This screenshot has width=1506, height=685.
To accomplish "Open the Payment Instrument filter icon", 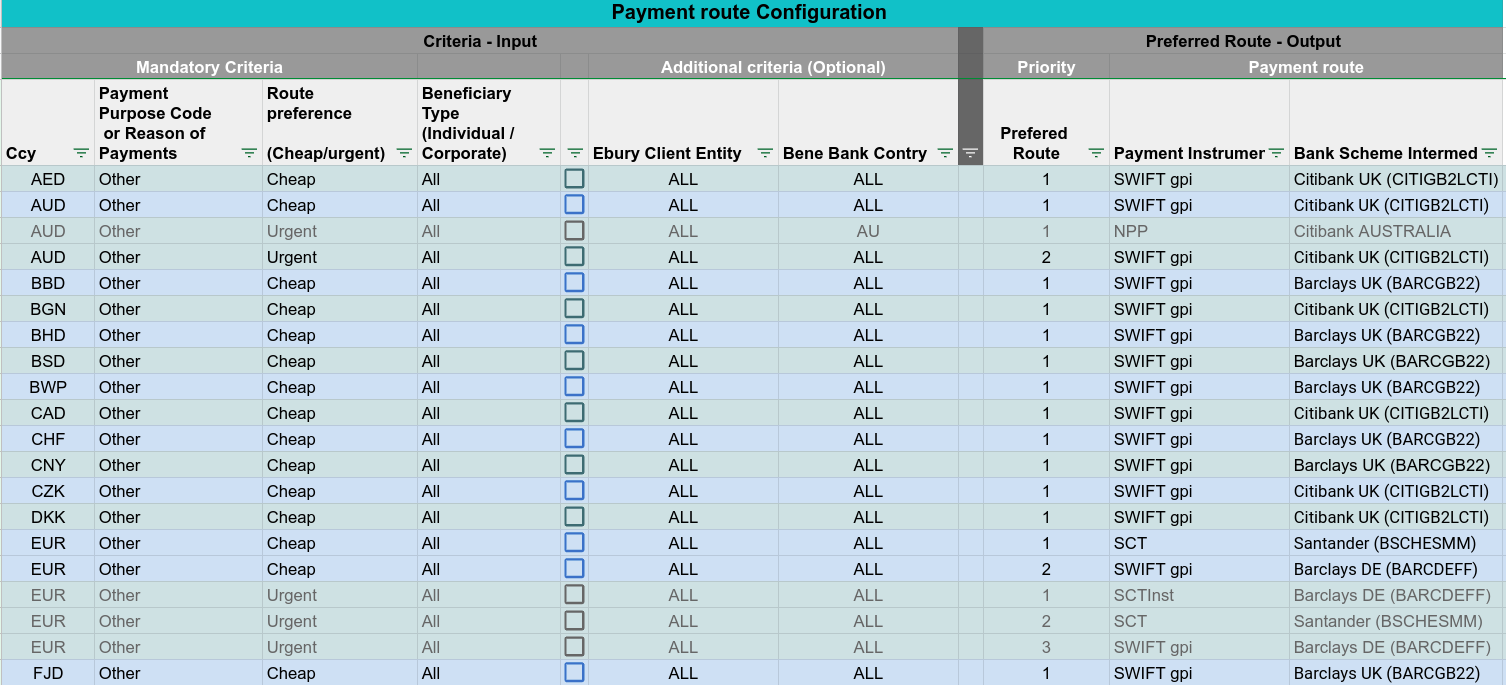I will [1276, 153].
